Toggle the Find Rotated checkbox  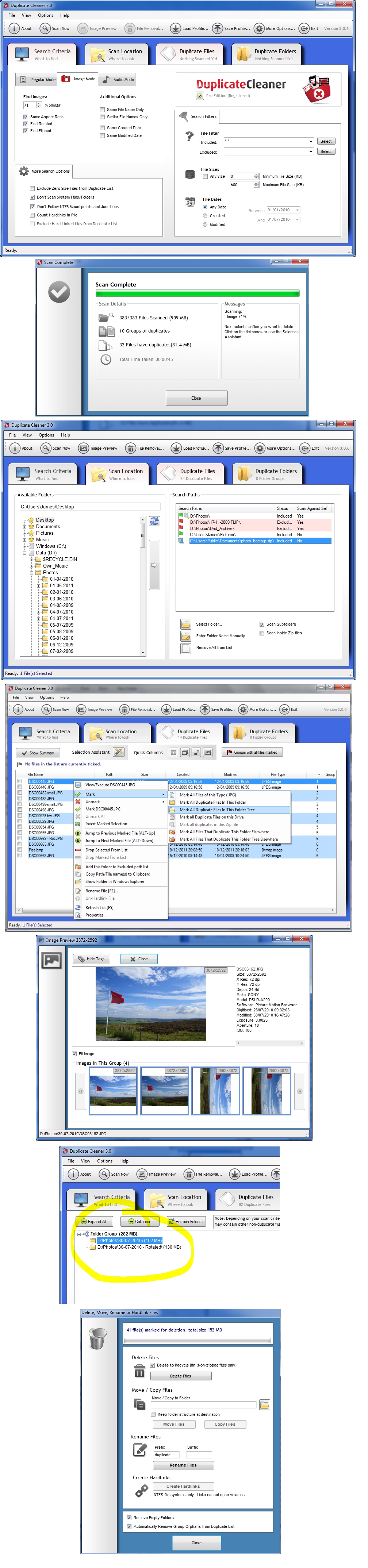tap(26, 124)
